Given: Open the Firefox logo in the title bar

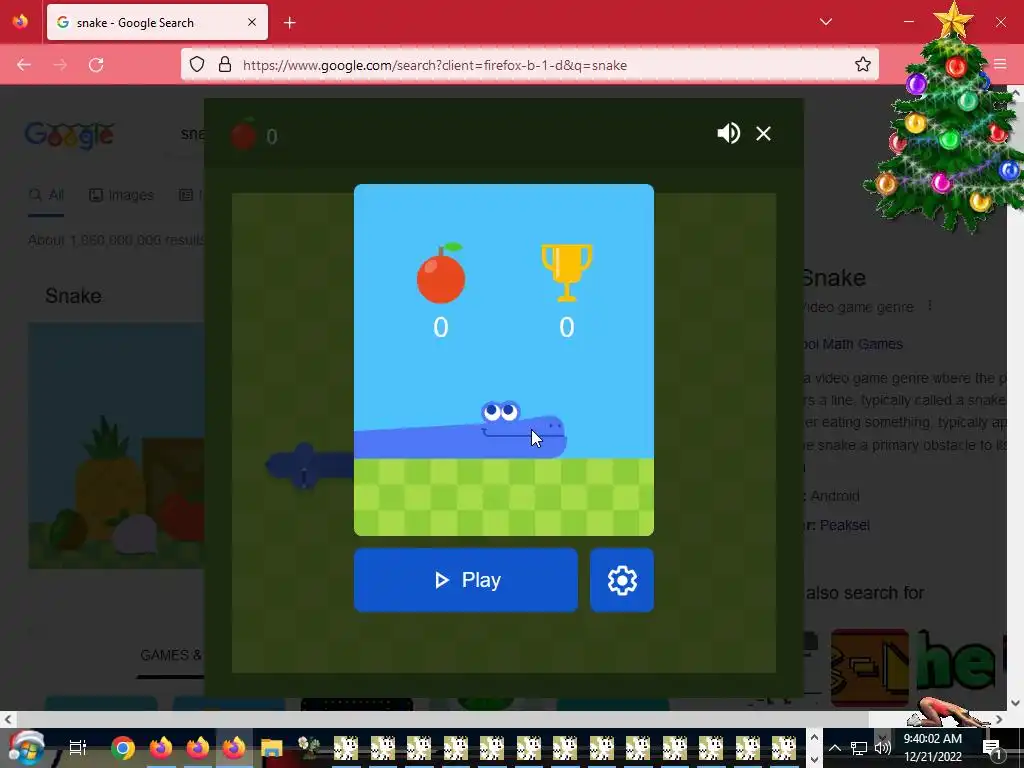Looking at the screenshot, I should point(20,22).
